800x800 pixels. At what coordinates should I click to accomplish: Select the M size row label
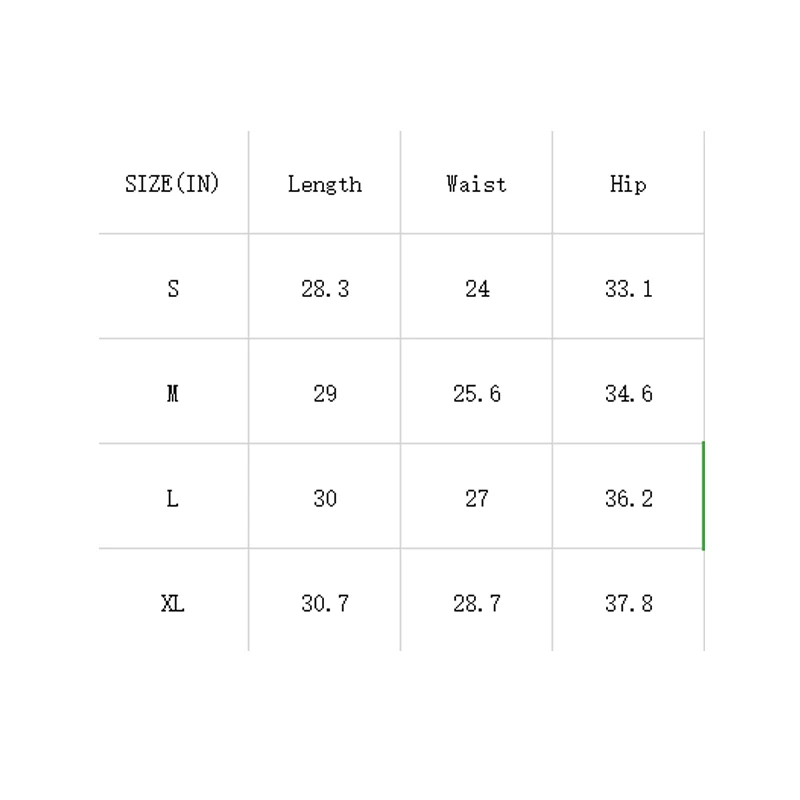coord(173,394)
